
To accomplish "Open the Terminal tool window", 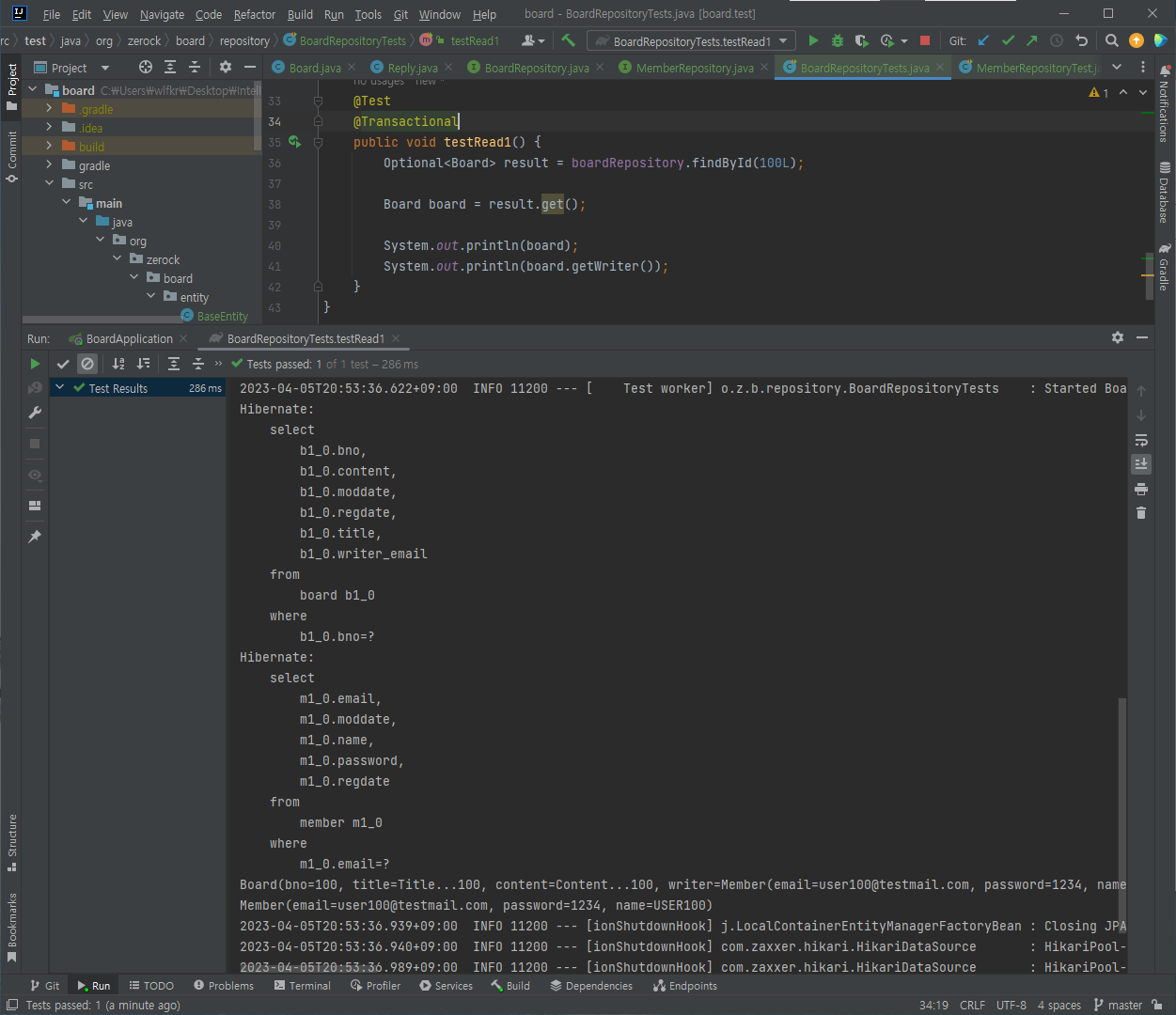I will tap(303, 986).
